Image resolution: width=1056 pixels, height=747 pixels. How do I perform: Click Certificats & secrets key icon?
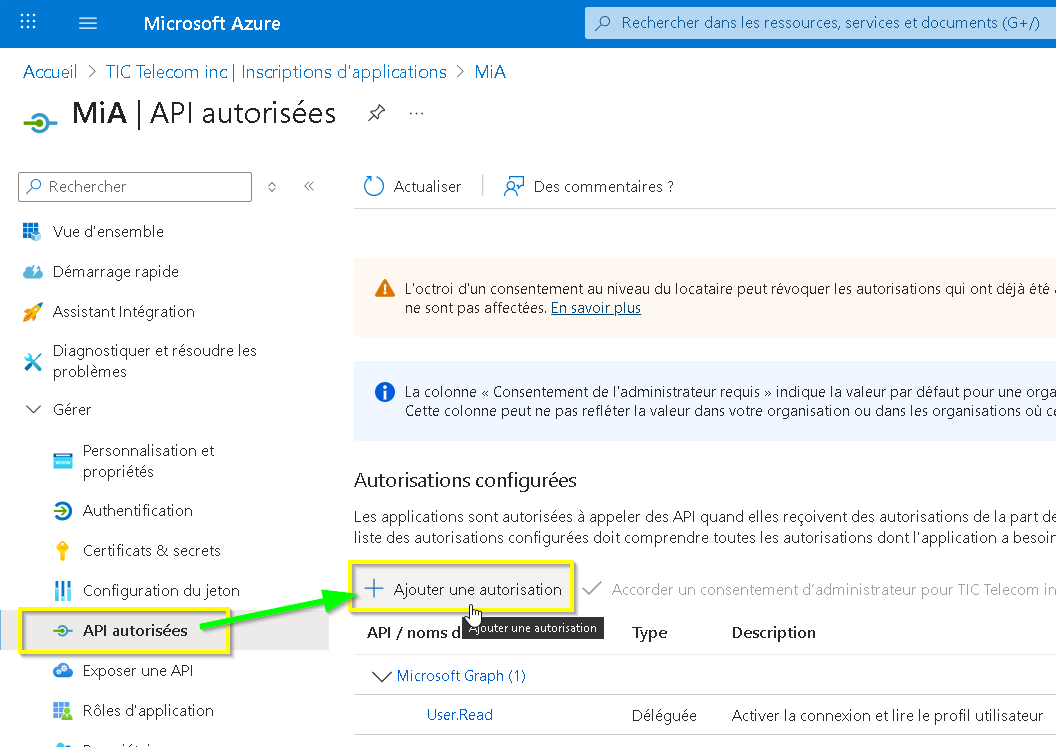coord(63,551)
